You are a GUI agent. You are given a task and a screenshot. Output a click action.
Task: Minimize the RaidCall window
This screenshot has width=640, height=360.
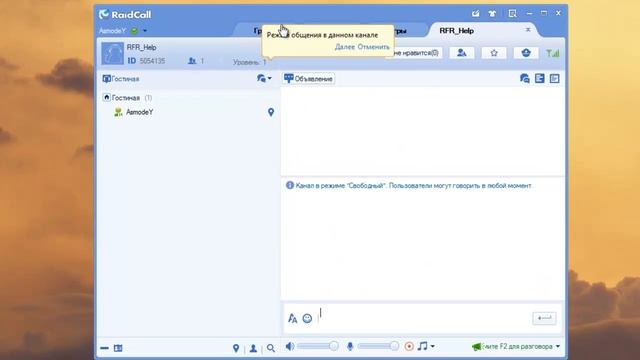coord(529,13)
